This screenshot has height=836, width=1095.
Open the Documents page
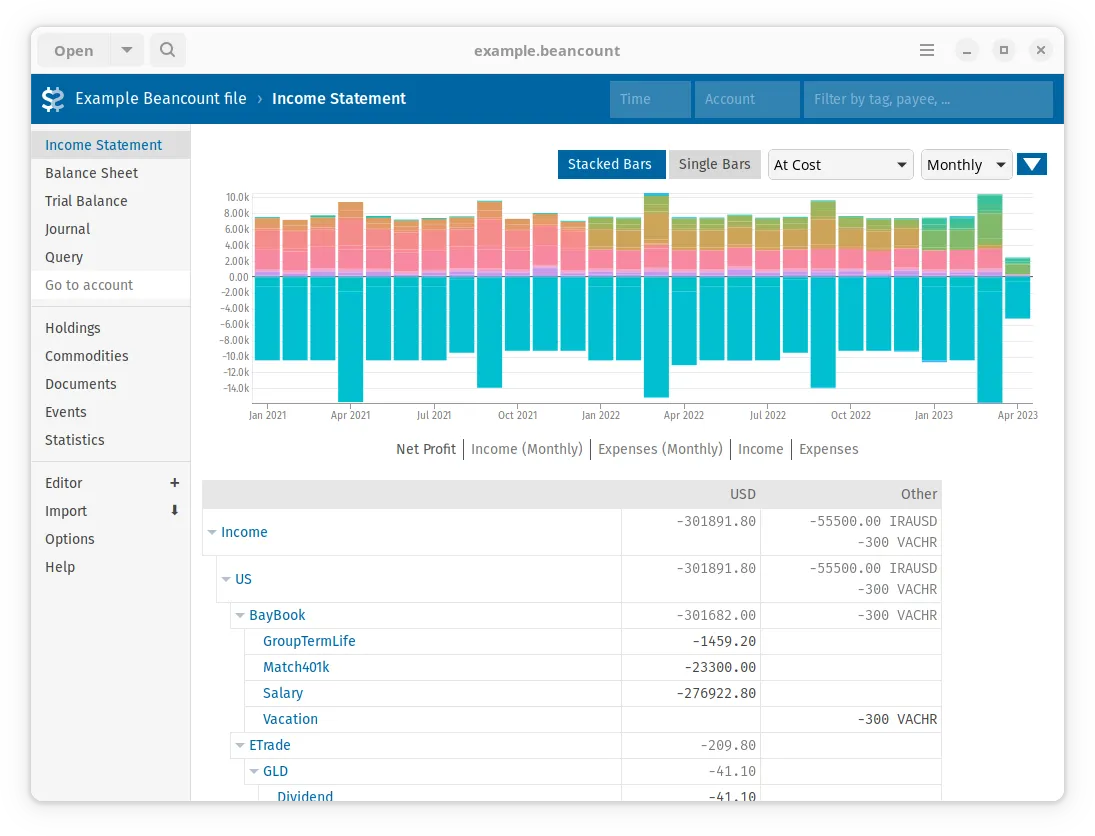point(110,384)
